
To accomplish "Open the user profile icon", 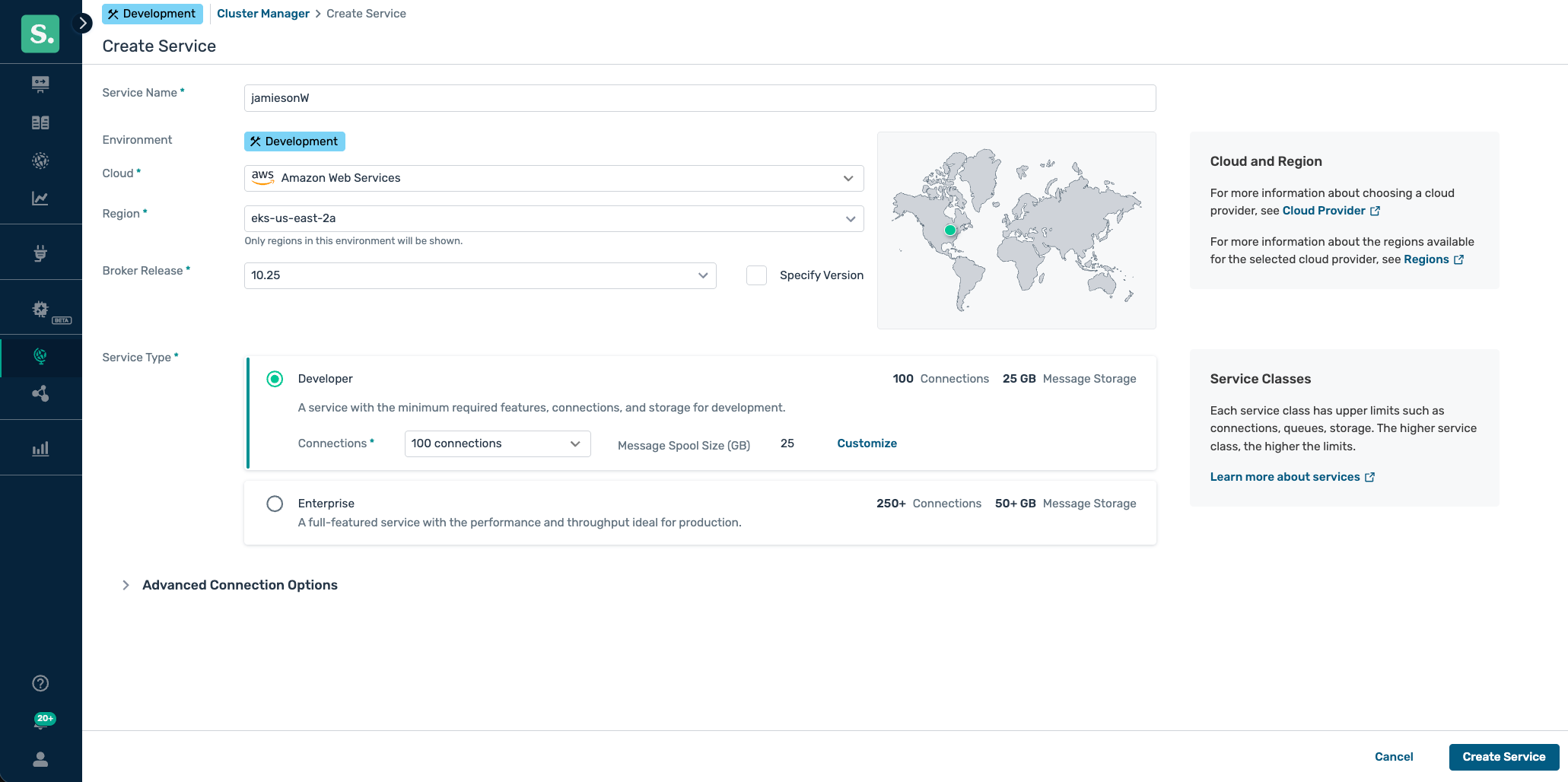I will (x=40, y=759).
